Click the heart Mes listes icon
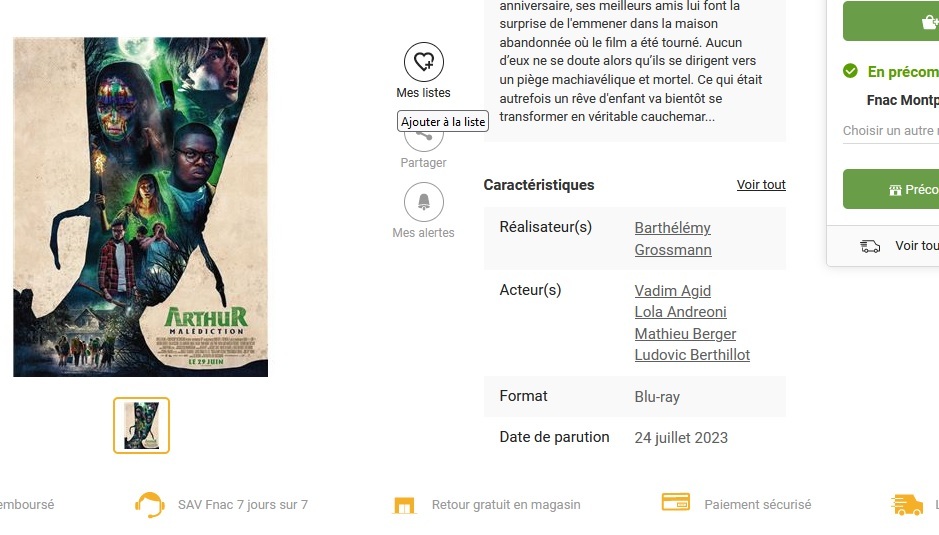 423,62
